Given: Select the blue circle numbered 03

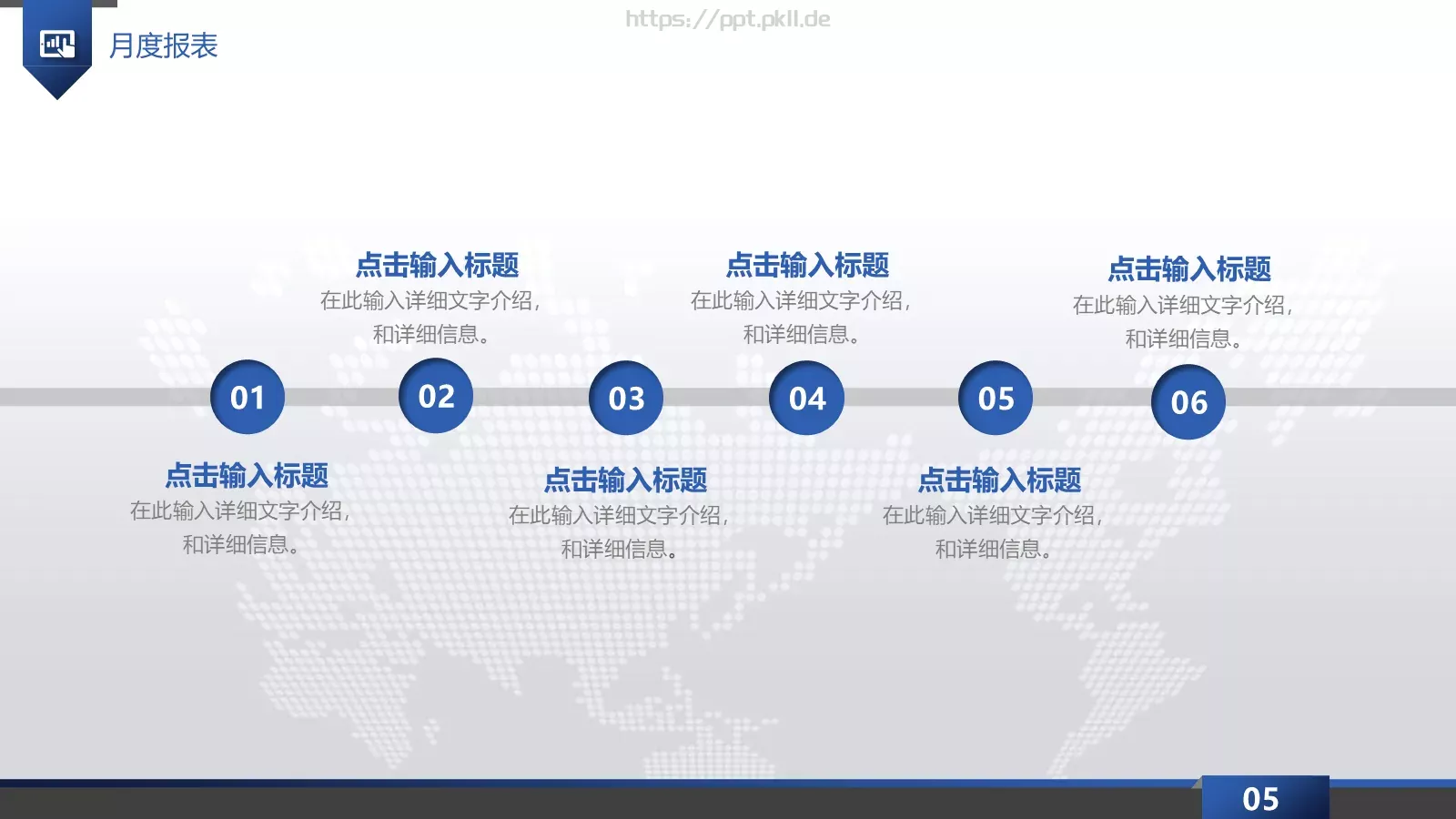Looking at the screenshot, I should click(x=626, y=398).
